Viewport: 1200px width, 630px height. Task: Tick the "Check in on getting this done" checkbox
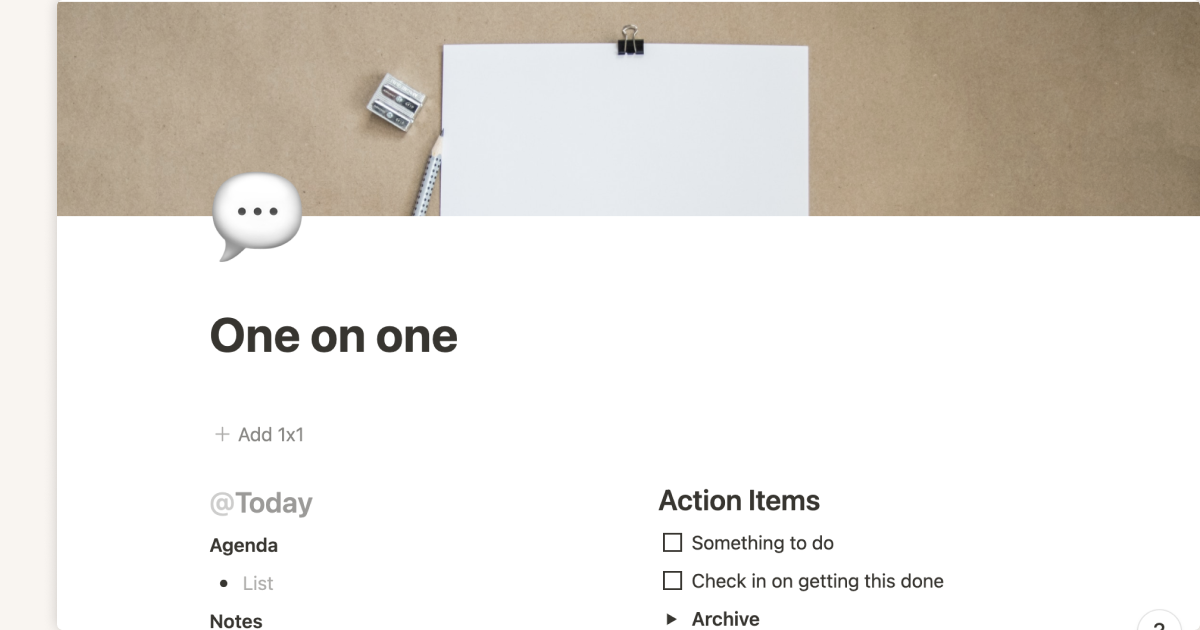(673, 581)
